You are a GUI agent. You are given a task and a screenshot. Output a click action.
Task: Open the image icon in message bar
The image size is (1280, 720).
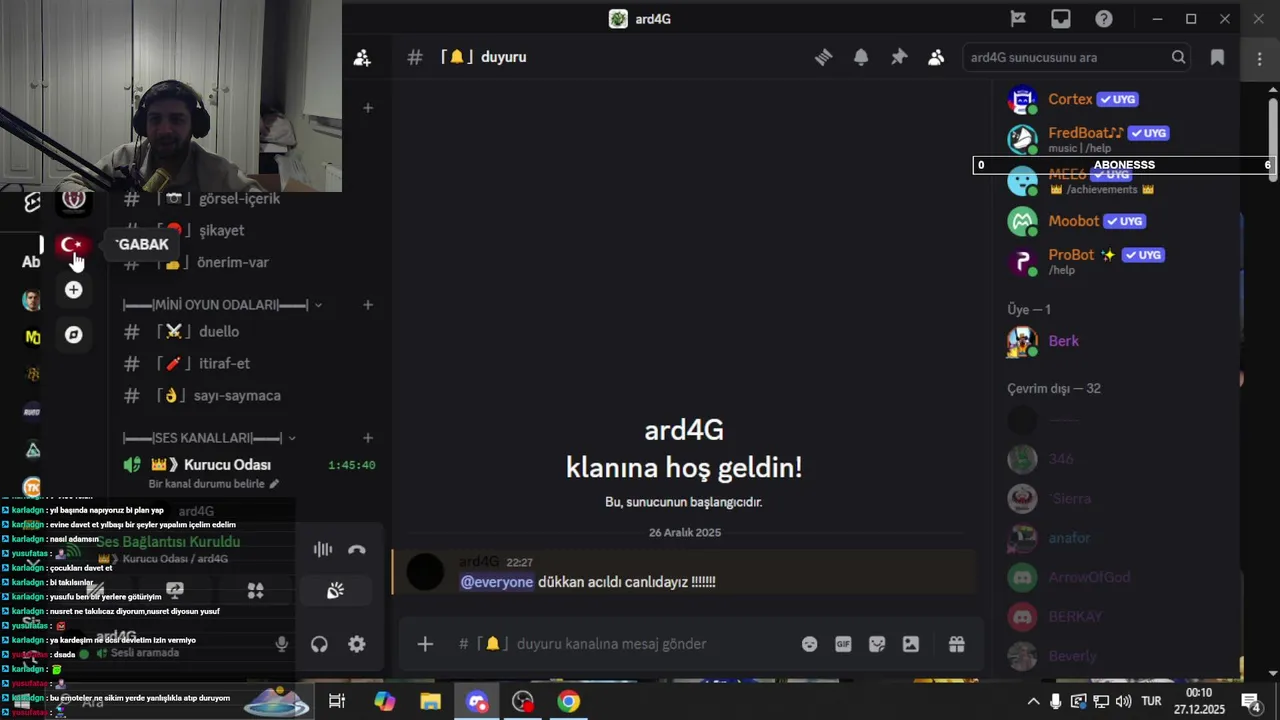(x=911, y=644)
